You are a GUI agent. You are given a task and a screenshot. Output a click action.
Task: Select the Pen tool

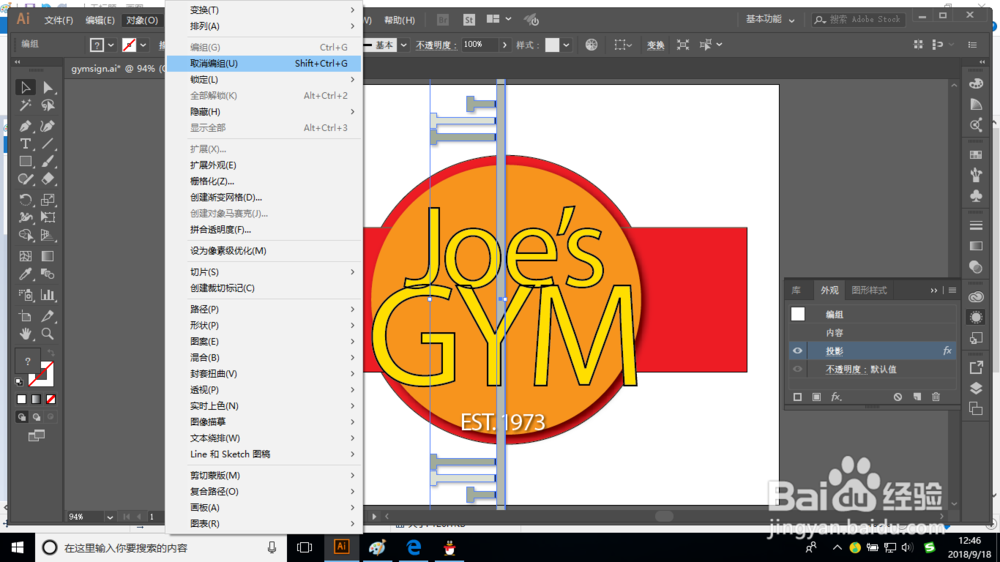26,126
